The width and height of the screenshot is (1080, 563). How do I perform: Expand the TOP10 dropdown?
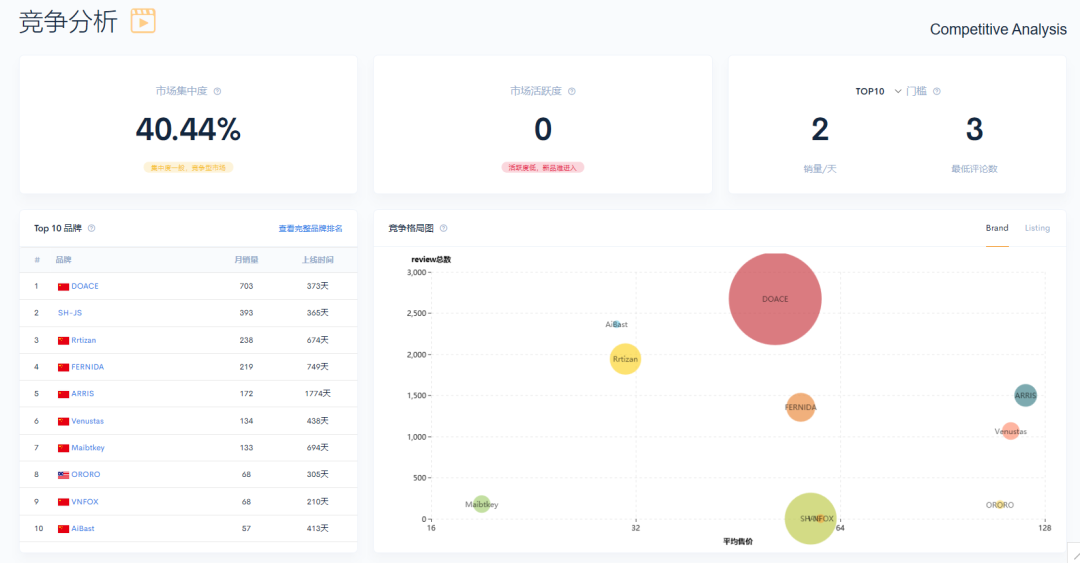tap(878, 91)
